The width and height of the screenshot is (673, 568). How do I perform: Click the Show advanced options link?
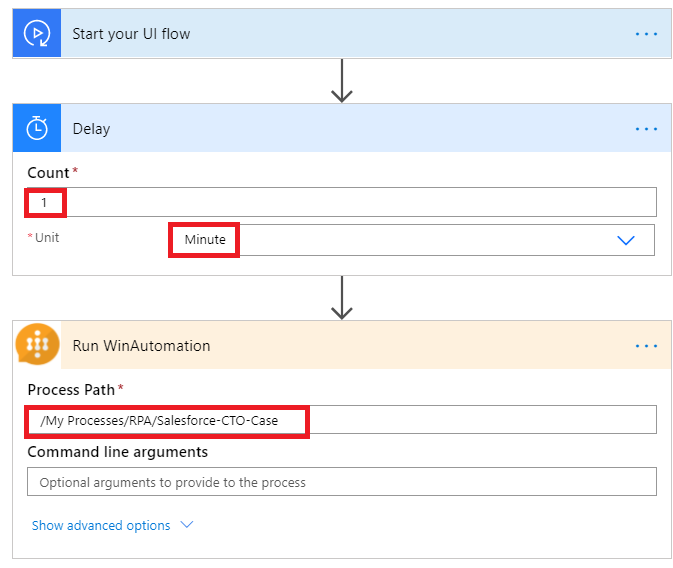pos(100,525)
